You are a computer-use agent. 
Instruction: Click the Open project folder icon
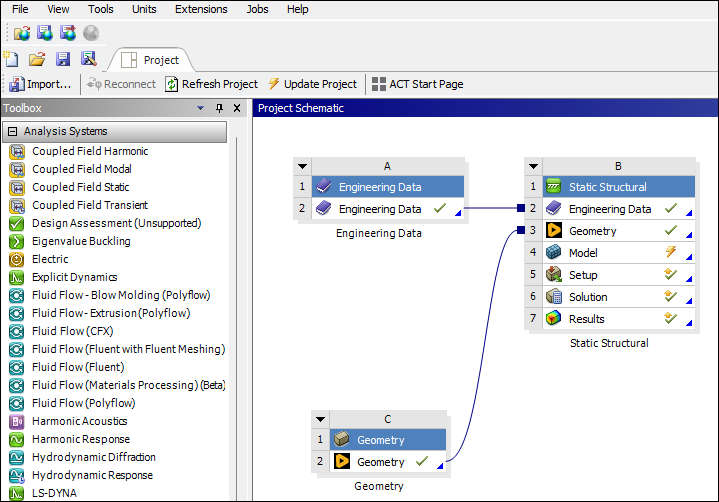click(x=37, y=59)
